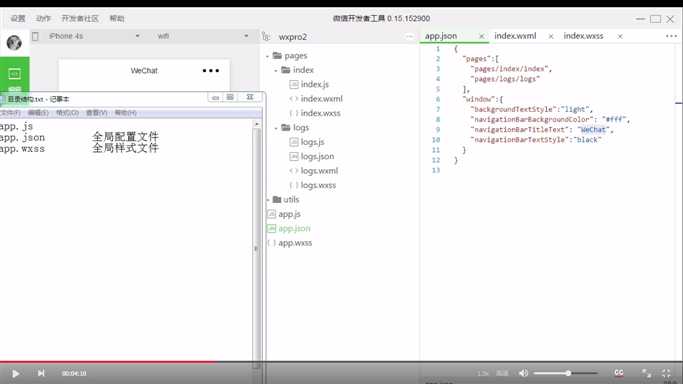Close the index.wxml editor tab
Image resolution: width=683 pixels, height=384 pixels.
tap(551, 37)
